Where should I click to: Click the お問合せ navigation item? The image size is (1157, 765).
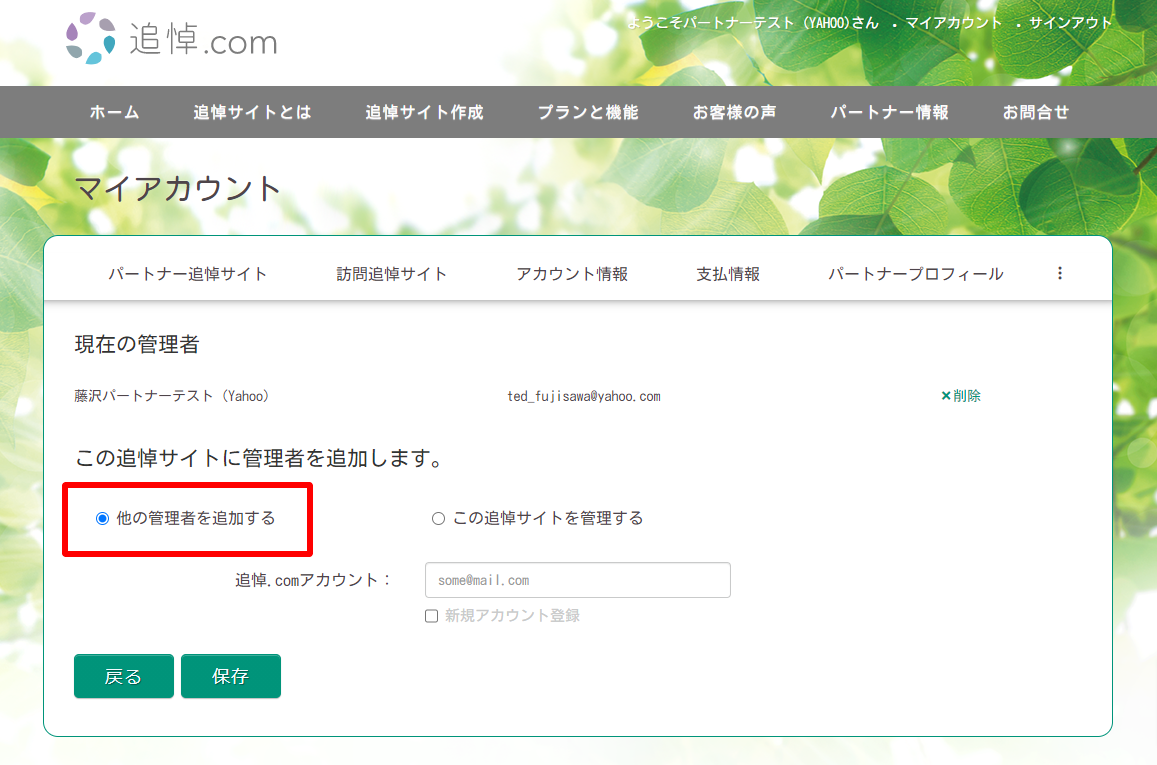(1036, 112)
